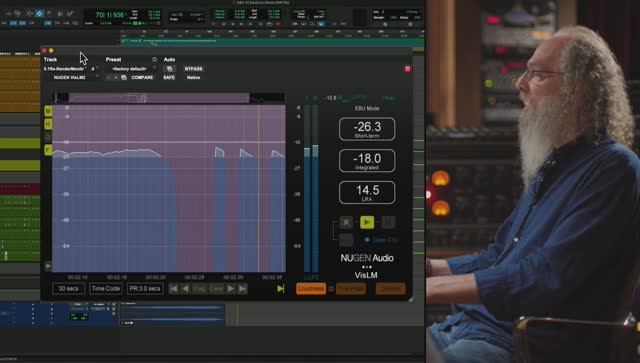Select the Dial (TP) radio option
Screen dimensions: 640x363
tap(367, 240)
